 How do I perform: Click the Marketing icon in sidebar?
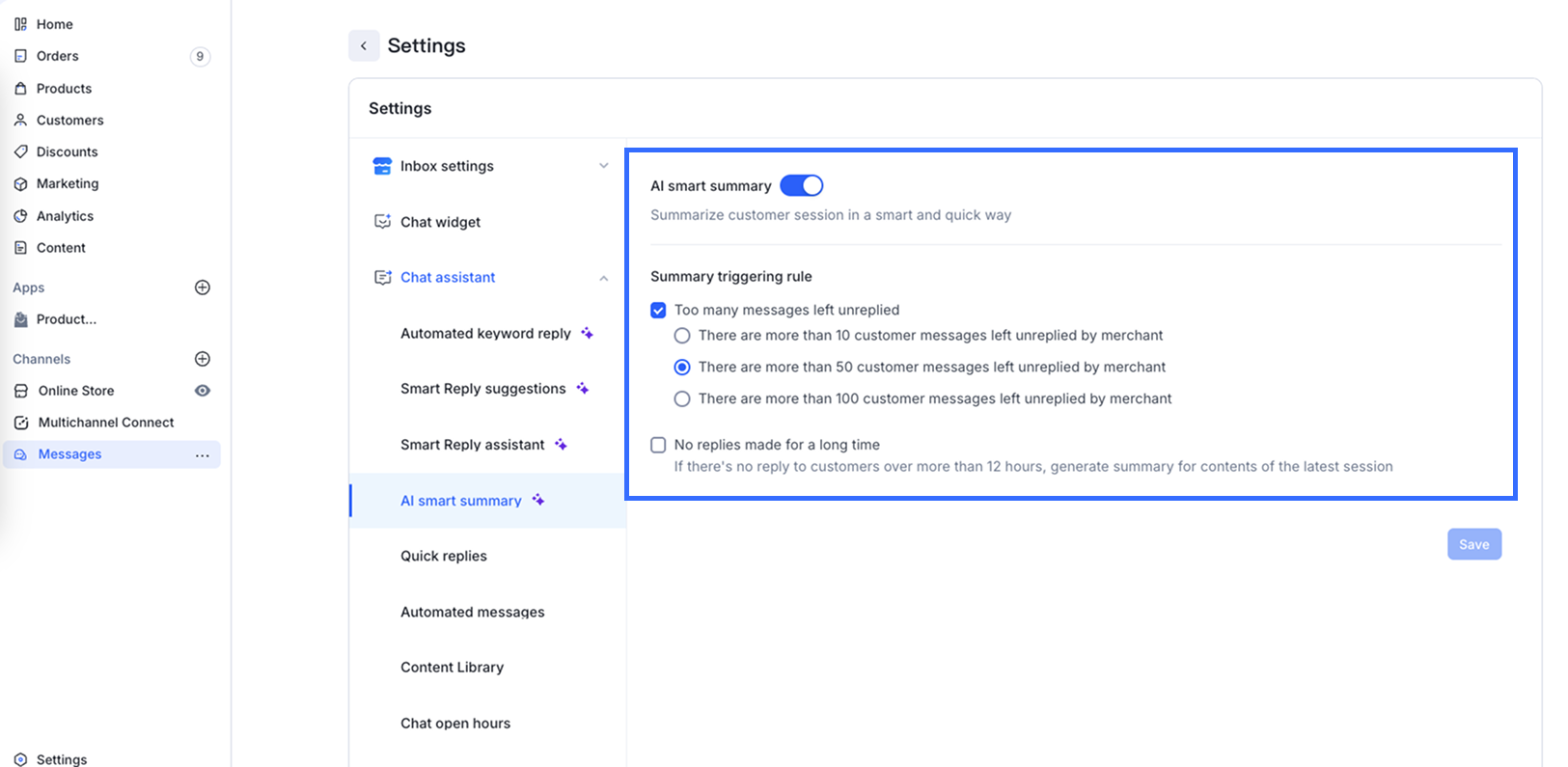[x=20, y=183]
